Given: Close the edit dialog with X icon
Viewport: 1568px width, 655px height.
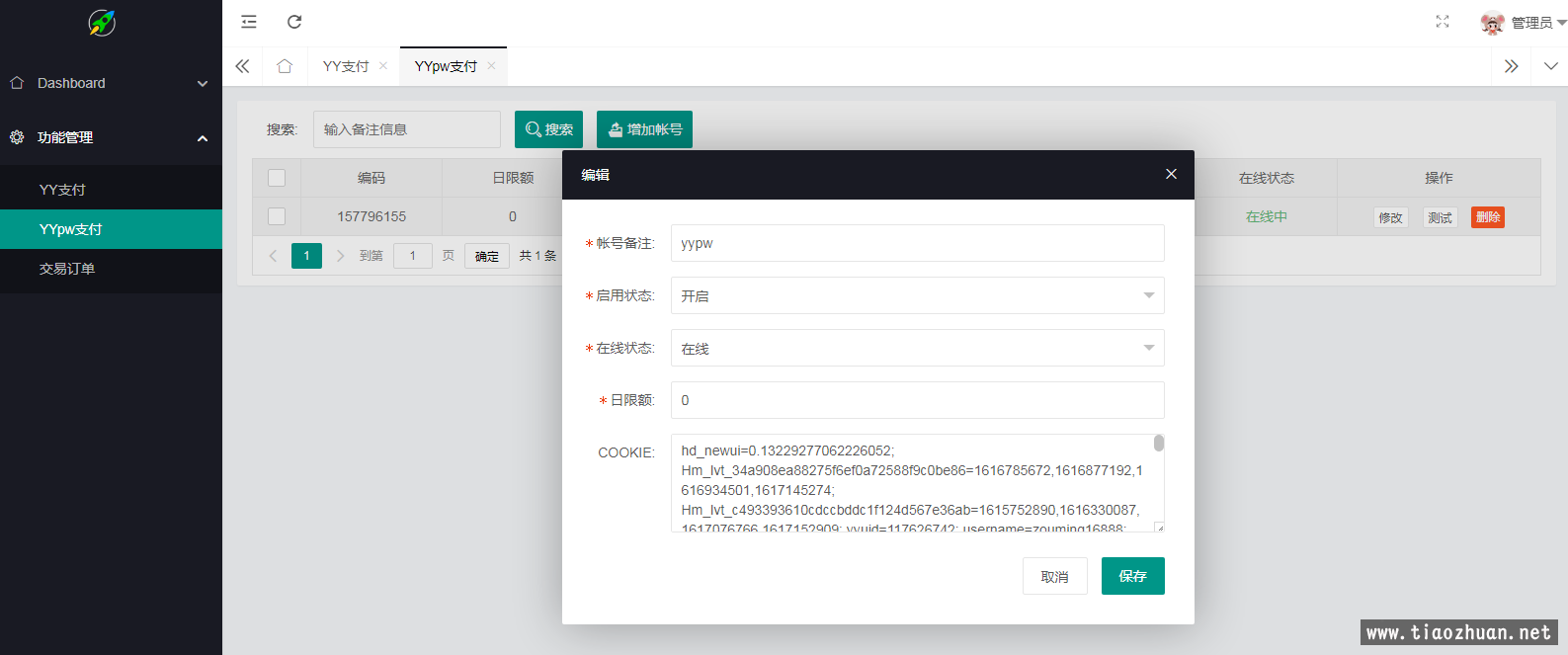Looking at the screenshot, I should click(x=1171, y=174).
